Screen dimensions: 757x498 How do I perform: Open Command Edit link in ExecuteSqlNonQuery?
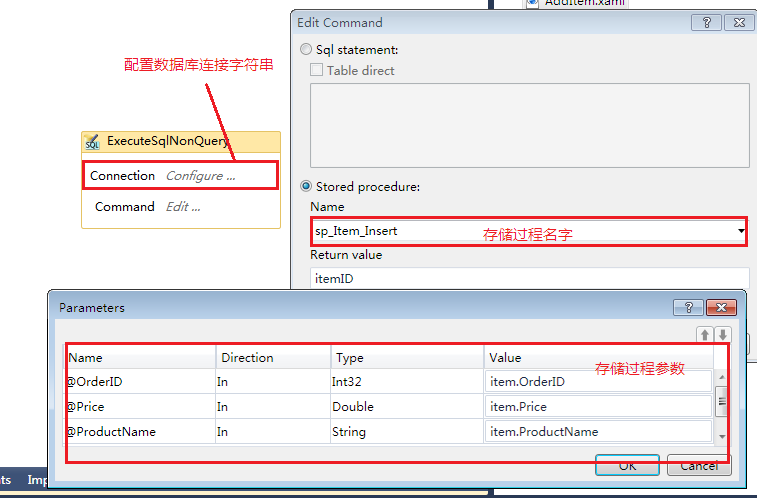(x=183, y=207)
